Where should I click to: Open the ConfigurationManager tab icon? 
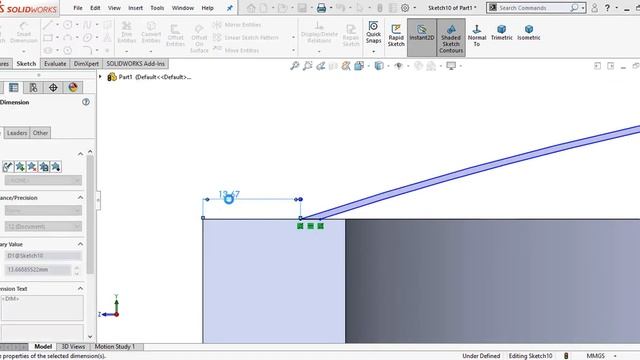coord(33,87)
